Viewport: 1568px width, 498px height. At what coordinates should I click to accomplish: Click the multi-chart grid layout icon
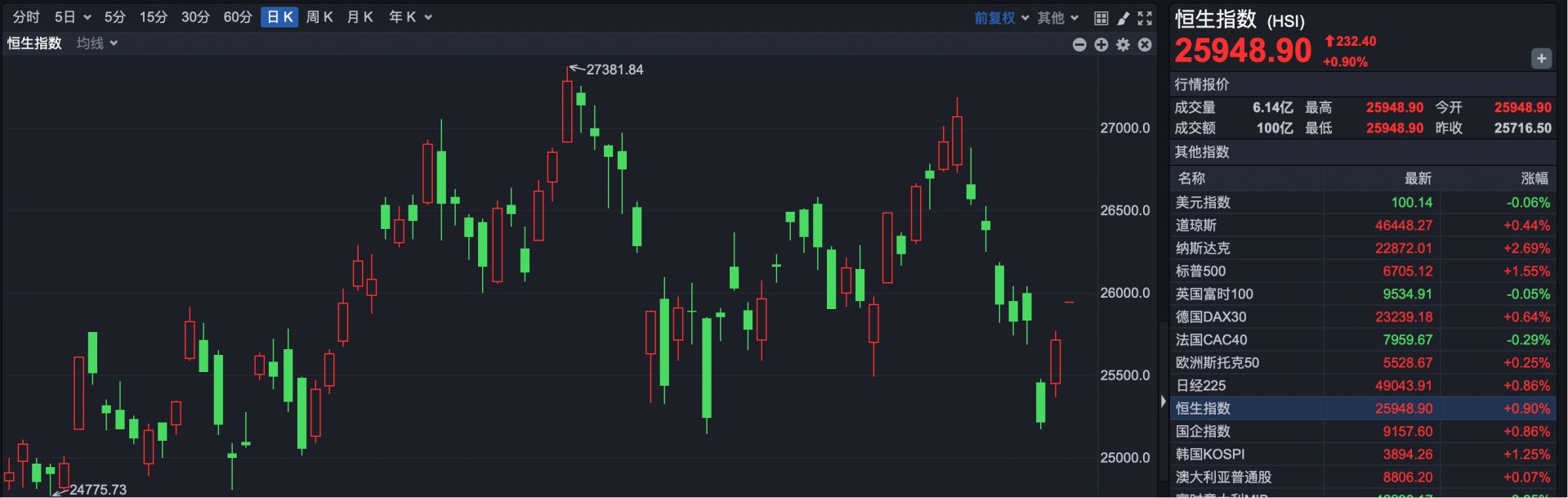pos(1101,18)
